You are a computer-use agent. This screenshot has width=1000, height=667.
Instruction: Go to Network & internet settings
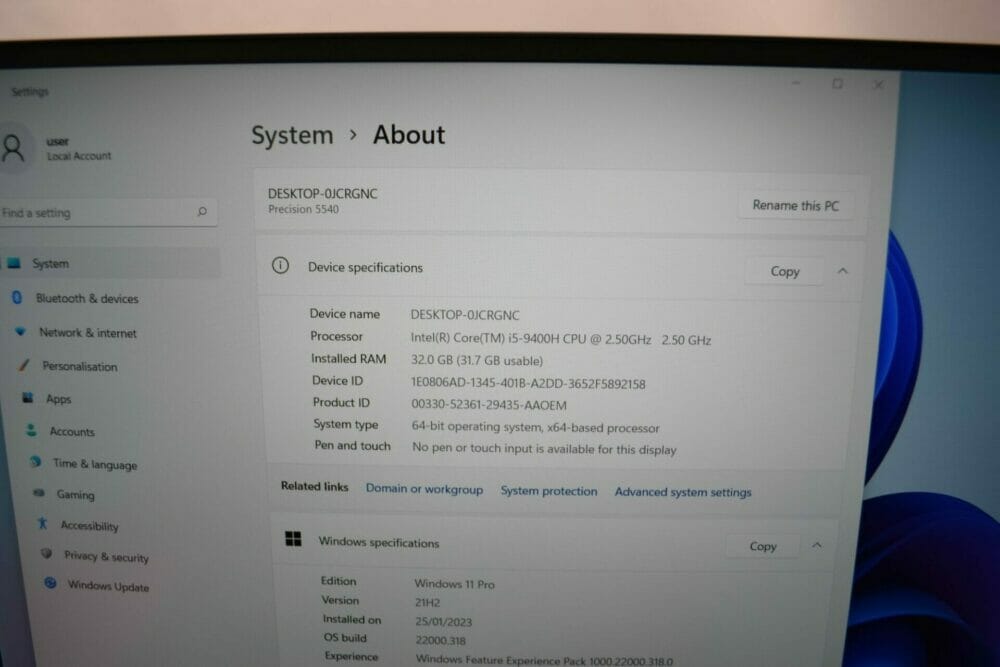coord(88,333)
